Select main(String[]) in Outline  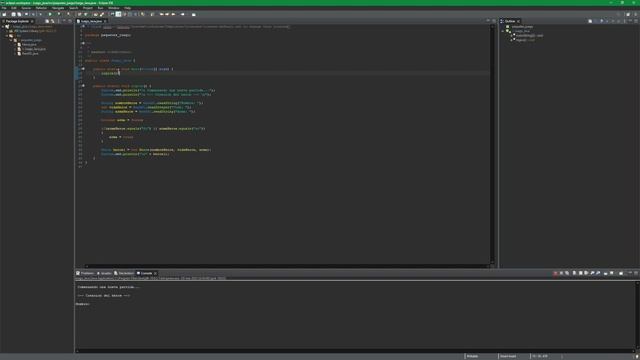[x=529, y=36]
